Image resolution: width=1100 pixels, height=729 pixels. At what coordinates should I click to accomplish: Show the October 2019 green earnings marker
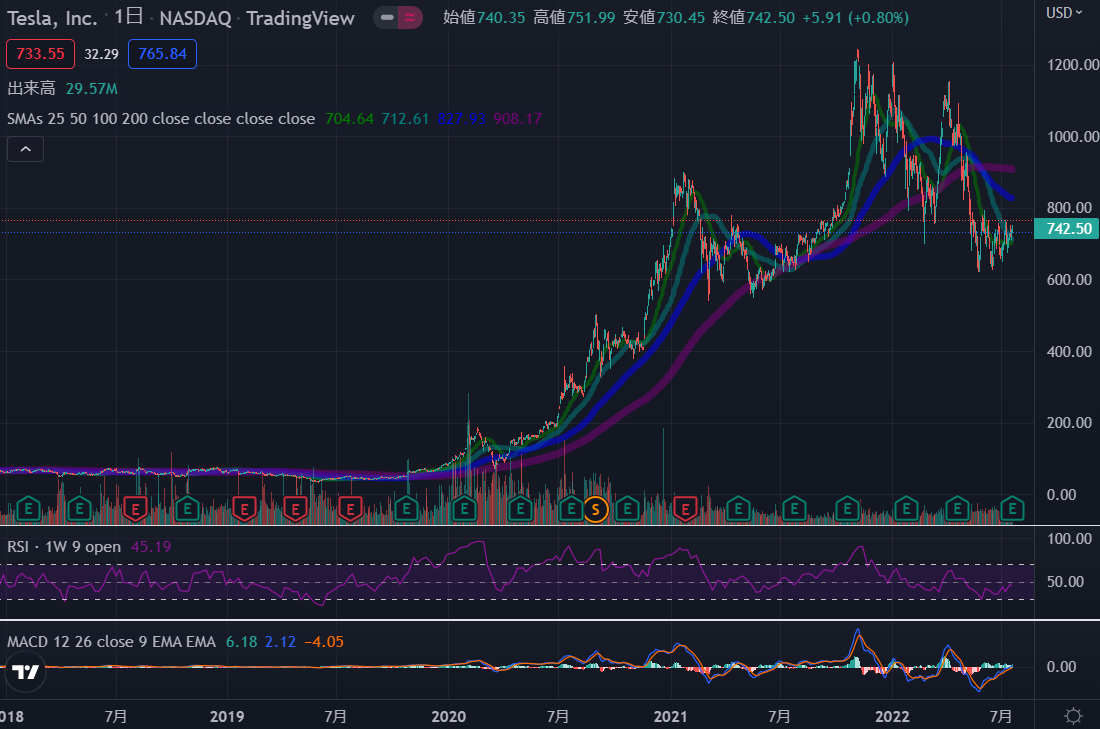pyautogui.click(x=406, y=508)
